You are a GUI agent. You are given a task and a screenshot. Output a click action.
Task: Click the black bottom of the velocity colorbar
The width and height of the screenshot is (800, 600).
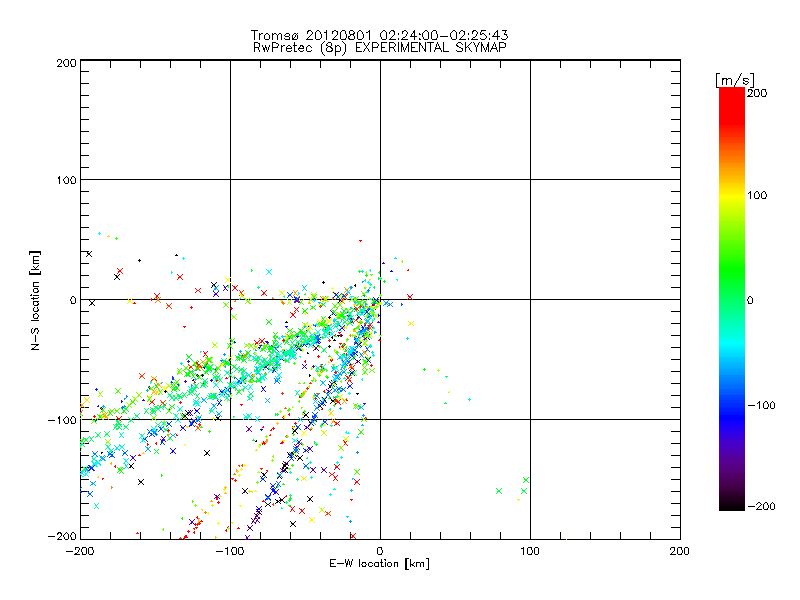[732, 503]
